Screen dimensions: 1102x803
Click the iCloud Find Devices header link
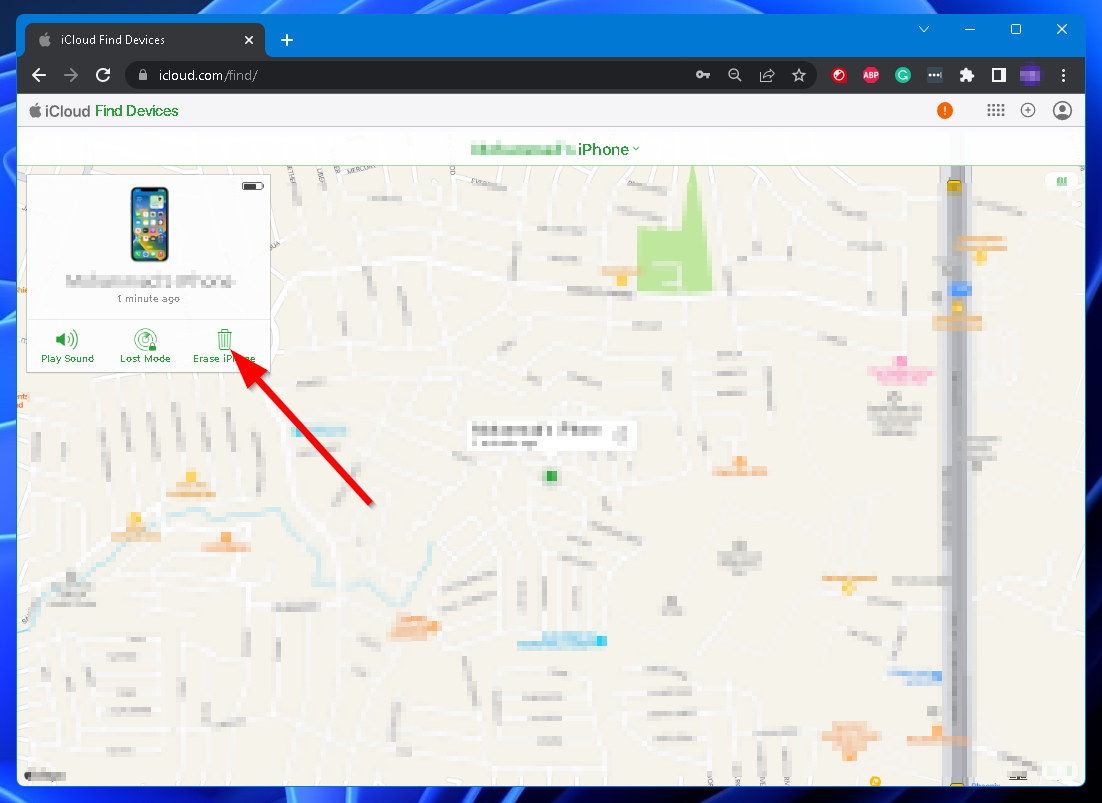(x=103, y=111)
